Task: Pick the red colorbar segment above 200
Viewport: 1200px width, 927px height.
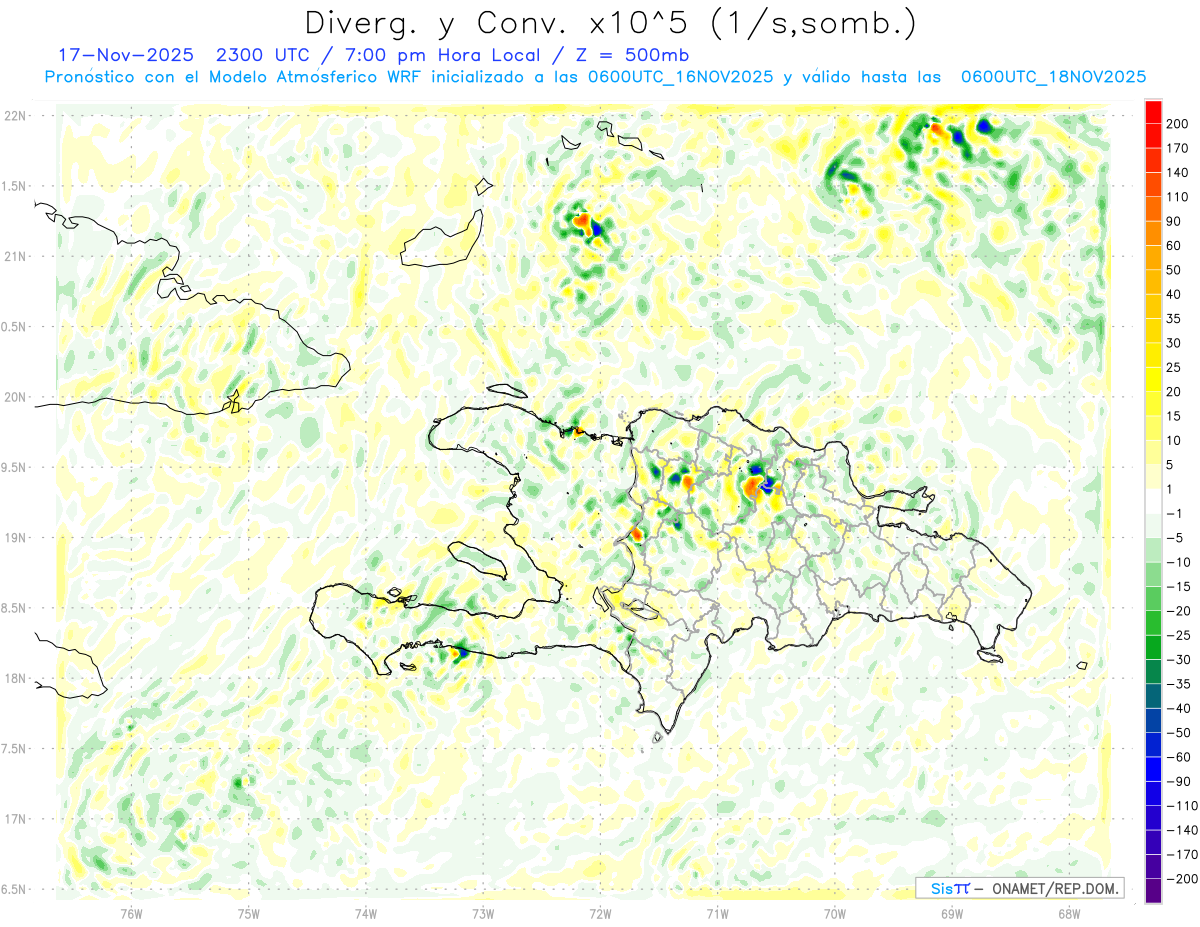Action: pyautogui.click(x=1153, y=111)
